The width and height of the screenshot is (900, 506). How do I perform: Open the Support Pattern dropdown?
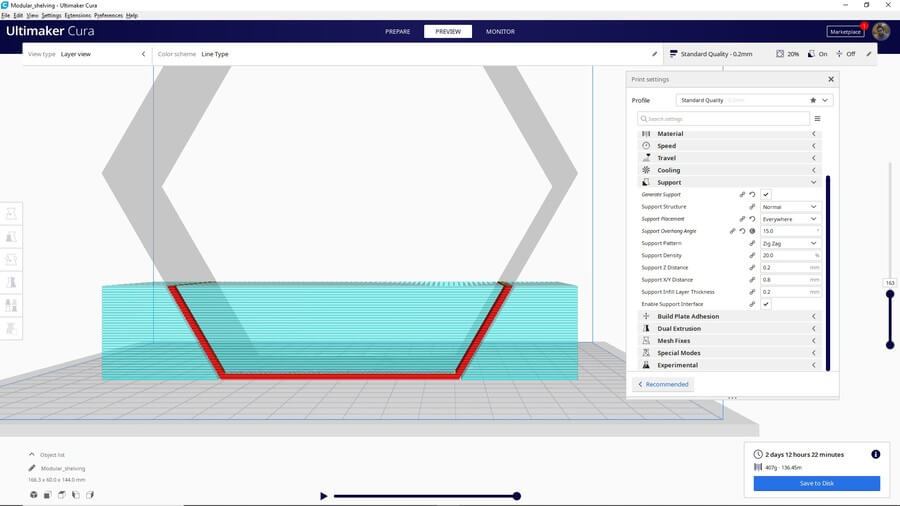click(790, 243)
